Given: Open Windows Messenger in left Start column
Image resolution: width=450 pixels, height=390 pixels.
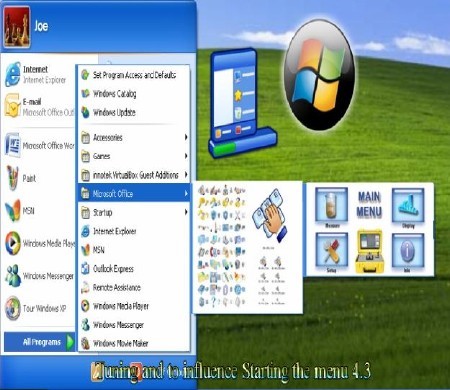Looking at the screenshot, I should point(39,276).
